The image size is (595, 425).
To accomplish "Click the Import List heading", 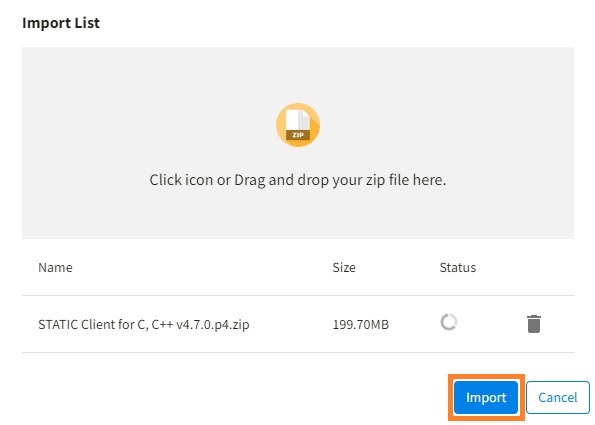I will (61, 23).
